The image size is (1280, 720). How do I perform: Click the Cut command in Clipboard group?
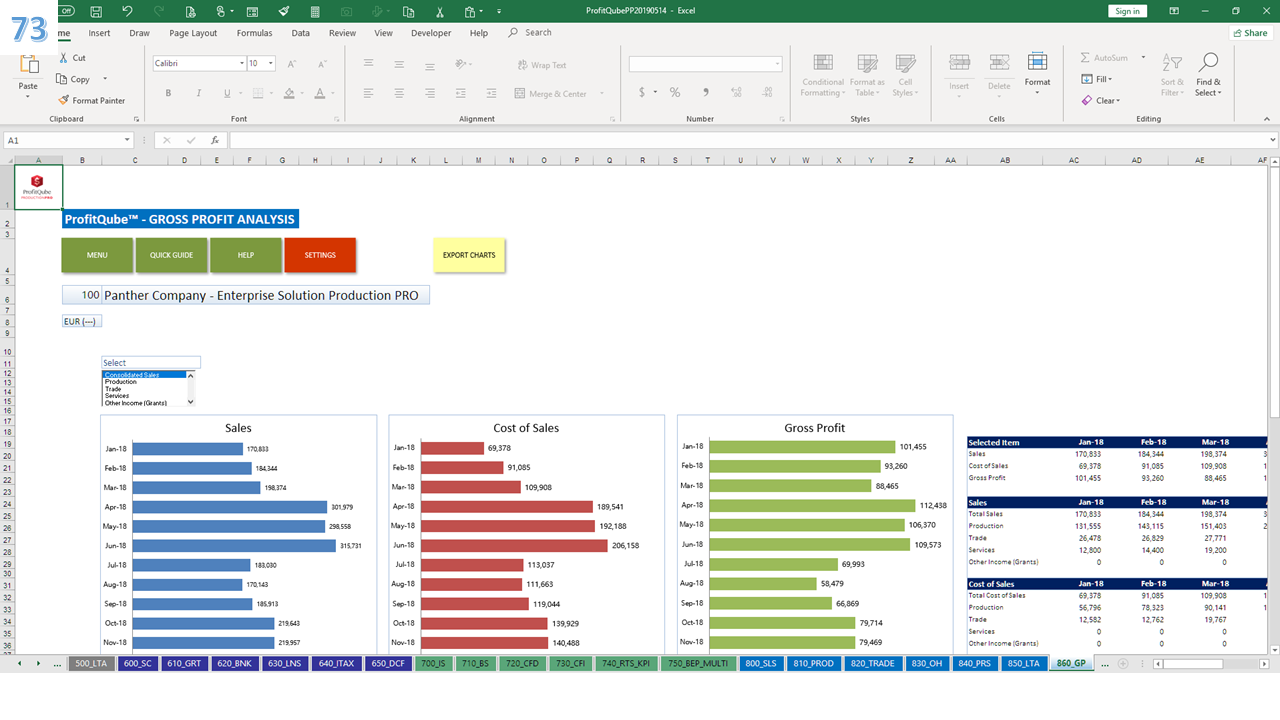pyautogui.click(x=71, y=58)
